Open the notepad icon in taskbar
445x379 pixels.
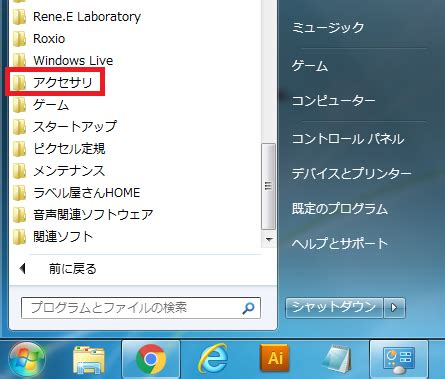[x=337, y=359]
